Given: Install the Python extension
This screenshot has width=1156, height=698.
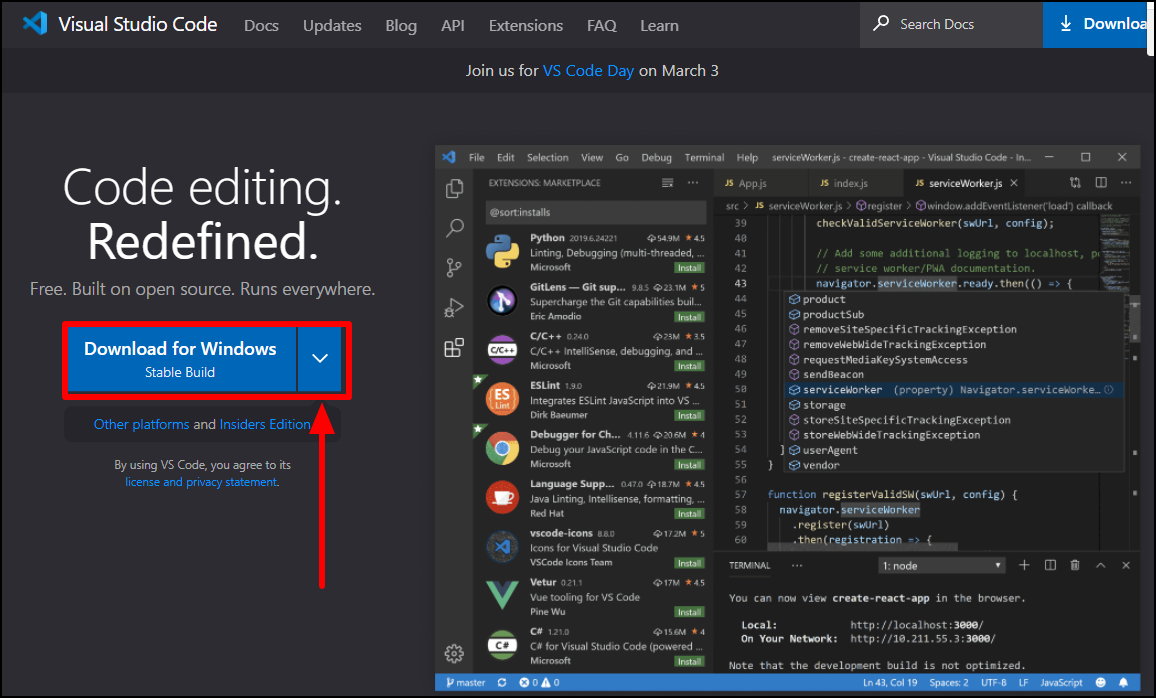Looking at the screenshot, I should click(x=689, y=268).
